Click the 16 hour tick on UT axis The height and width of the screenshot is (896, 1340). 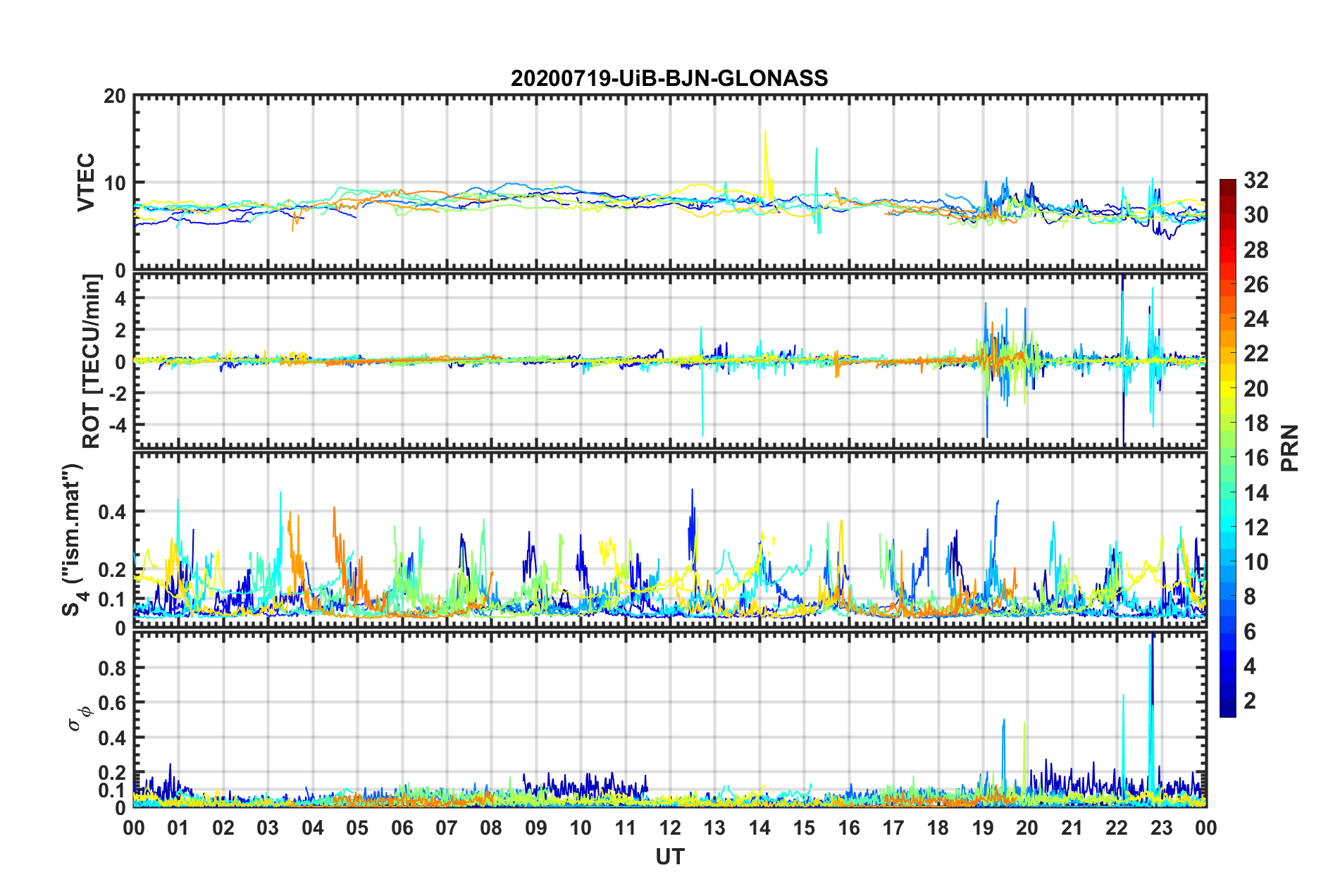click(x=849, y=828)
